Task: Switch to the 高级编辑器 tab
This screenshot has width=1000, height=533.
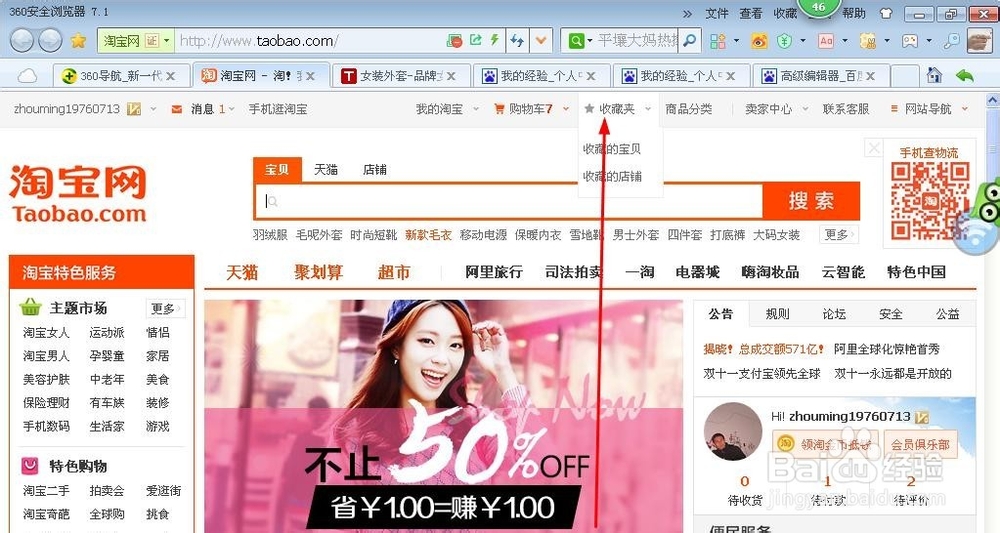Action: click(x=821, y=76)
